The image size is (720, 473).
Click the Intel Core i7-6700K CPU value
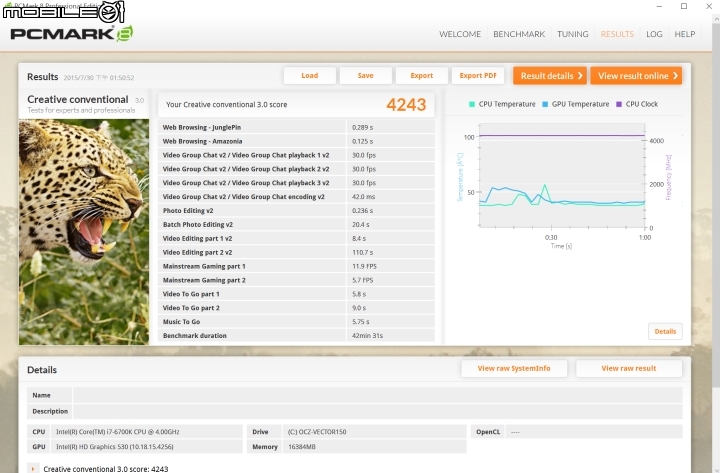(x=118, y=432)
